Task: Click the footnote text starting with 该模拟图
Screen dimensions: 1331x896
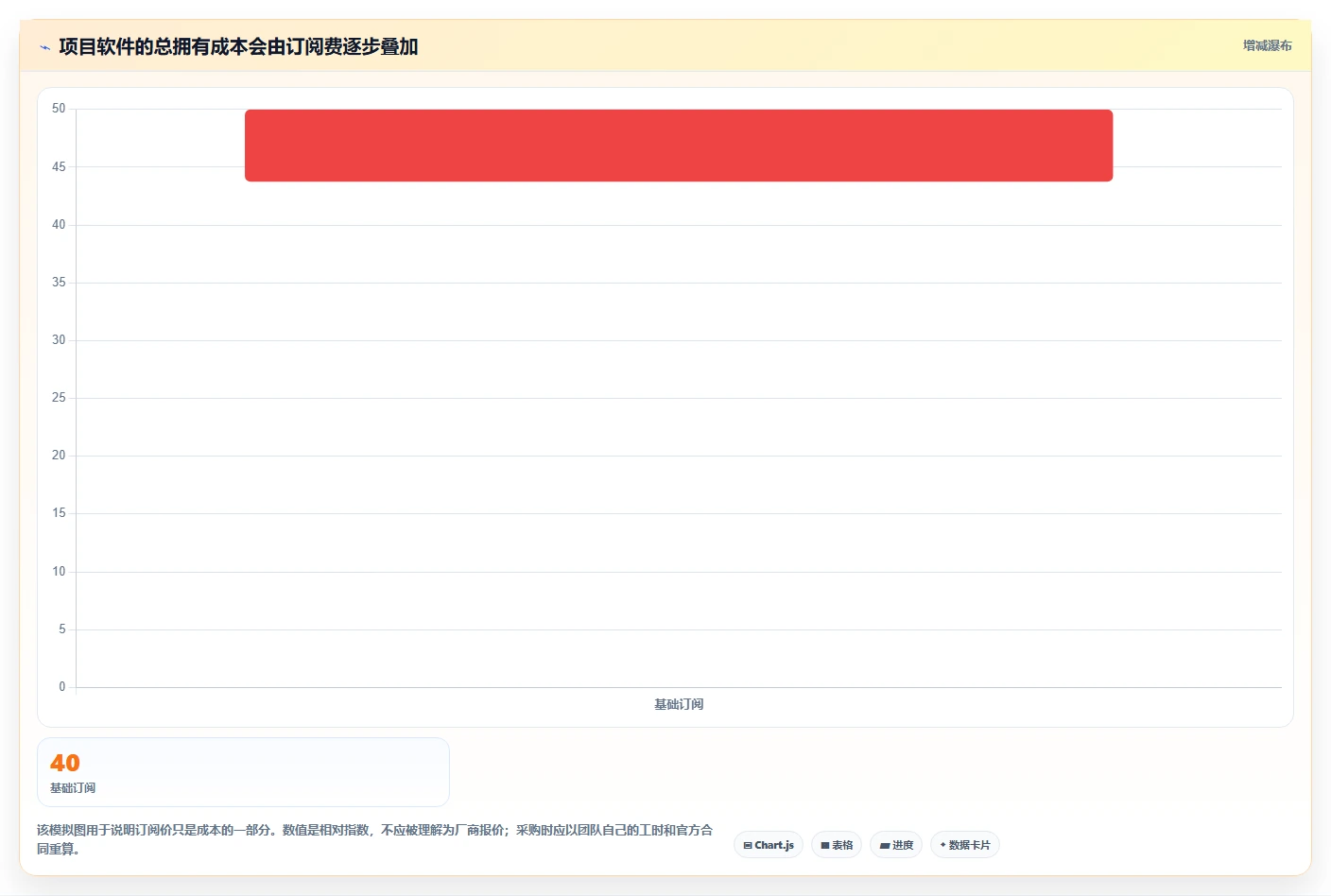Action: pos(375,839)
